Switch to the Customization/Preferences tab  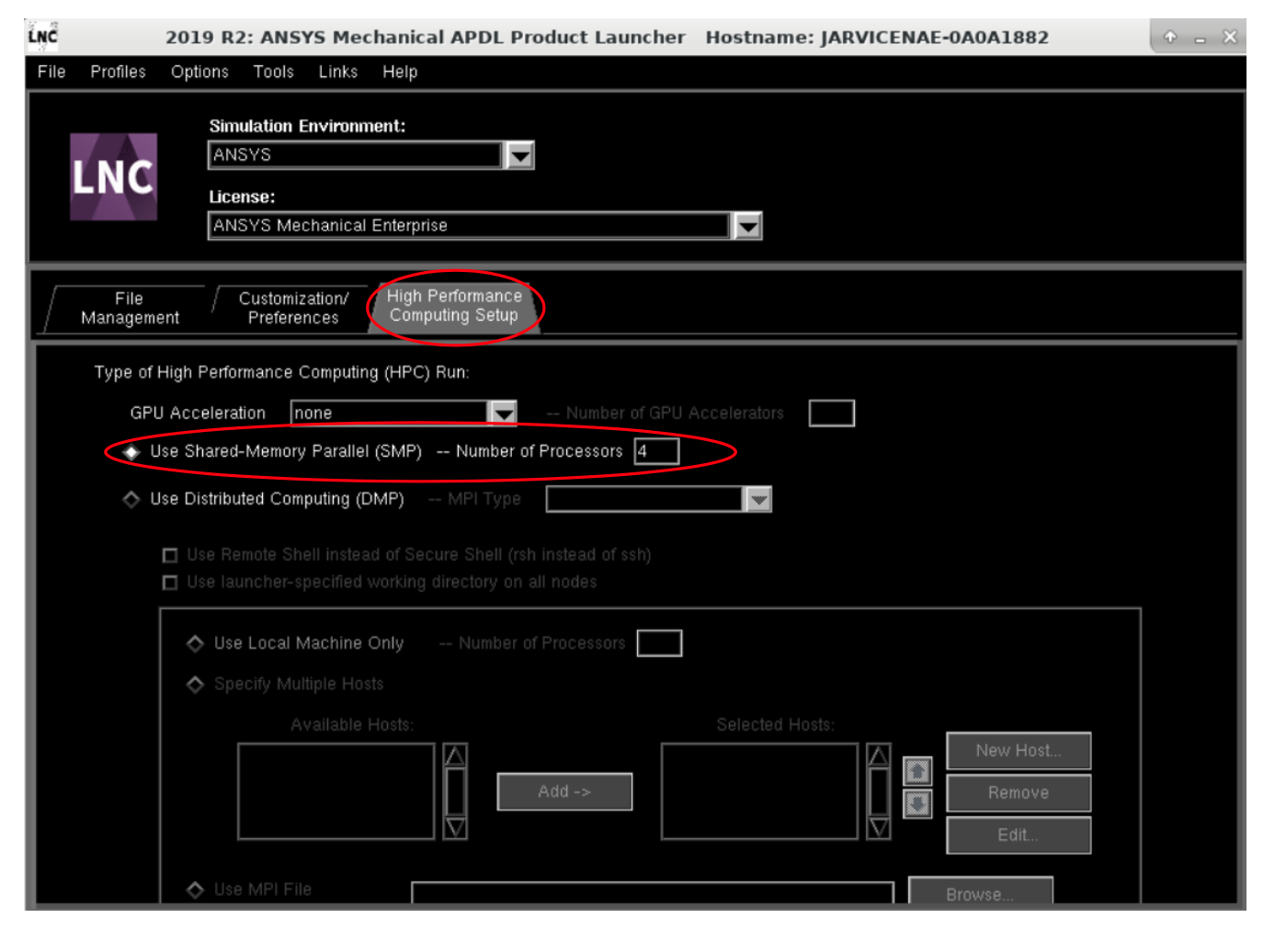tap(293, 309)
